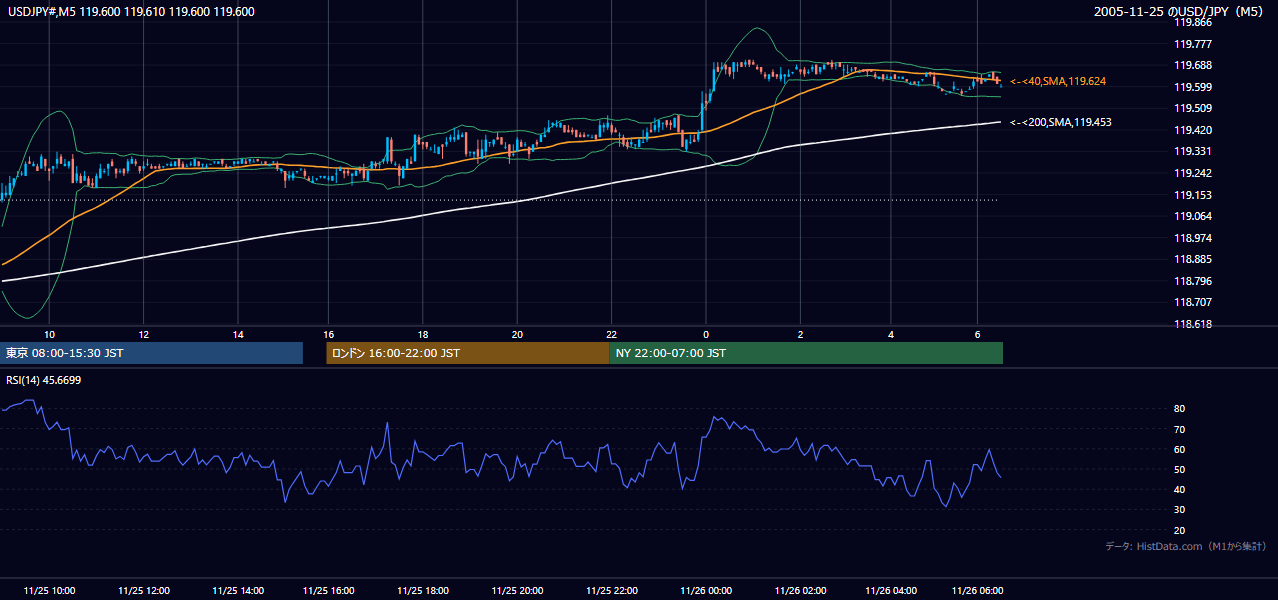Click RSI scale value 40
Screen dimensions: 1278x600
coord(1180,490)
